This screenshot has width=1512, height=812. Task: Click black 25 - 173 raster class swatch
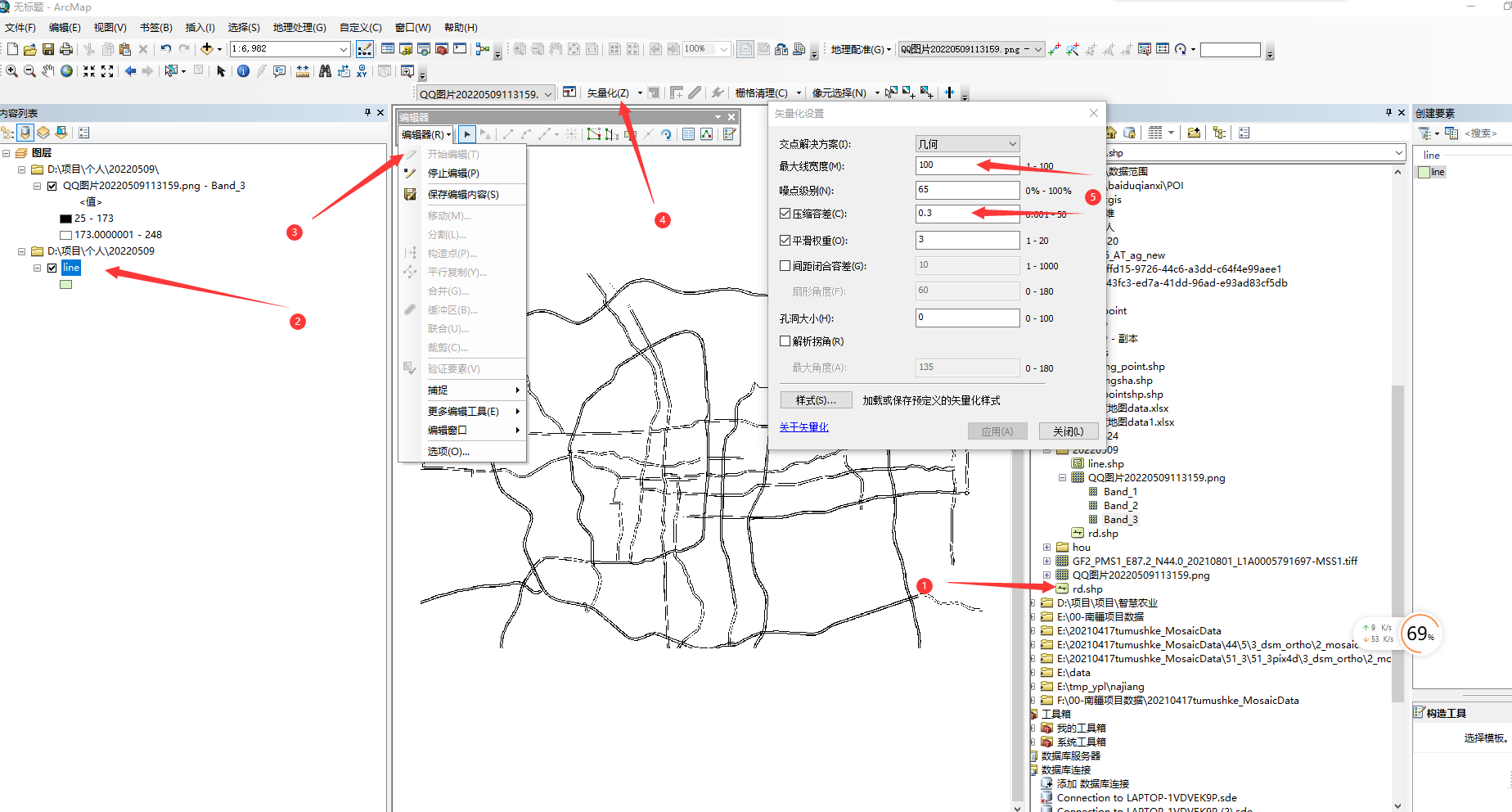pos(66,219)
